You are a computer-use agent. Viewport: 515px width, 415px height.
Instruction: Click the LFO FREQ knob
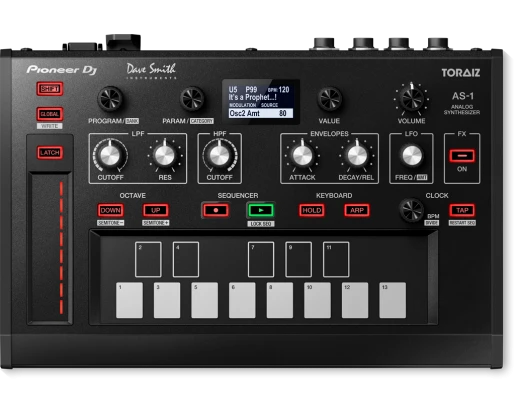[412, 156]
